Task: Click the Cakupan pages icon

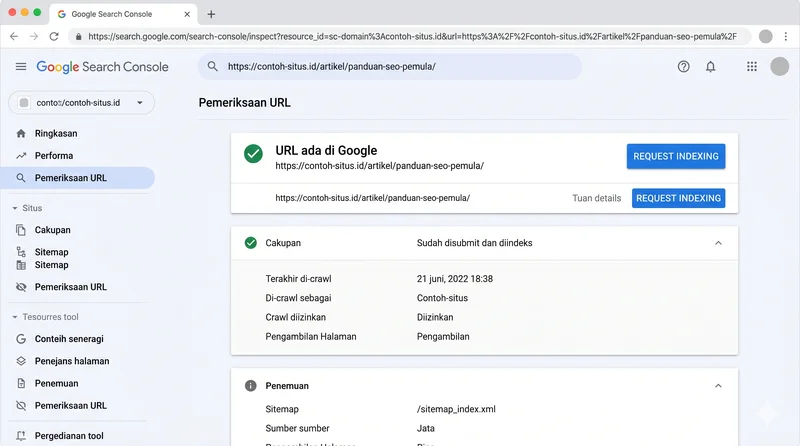Action: pyautogui.click(x=21, y=230)
